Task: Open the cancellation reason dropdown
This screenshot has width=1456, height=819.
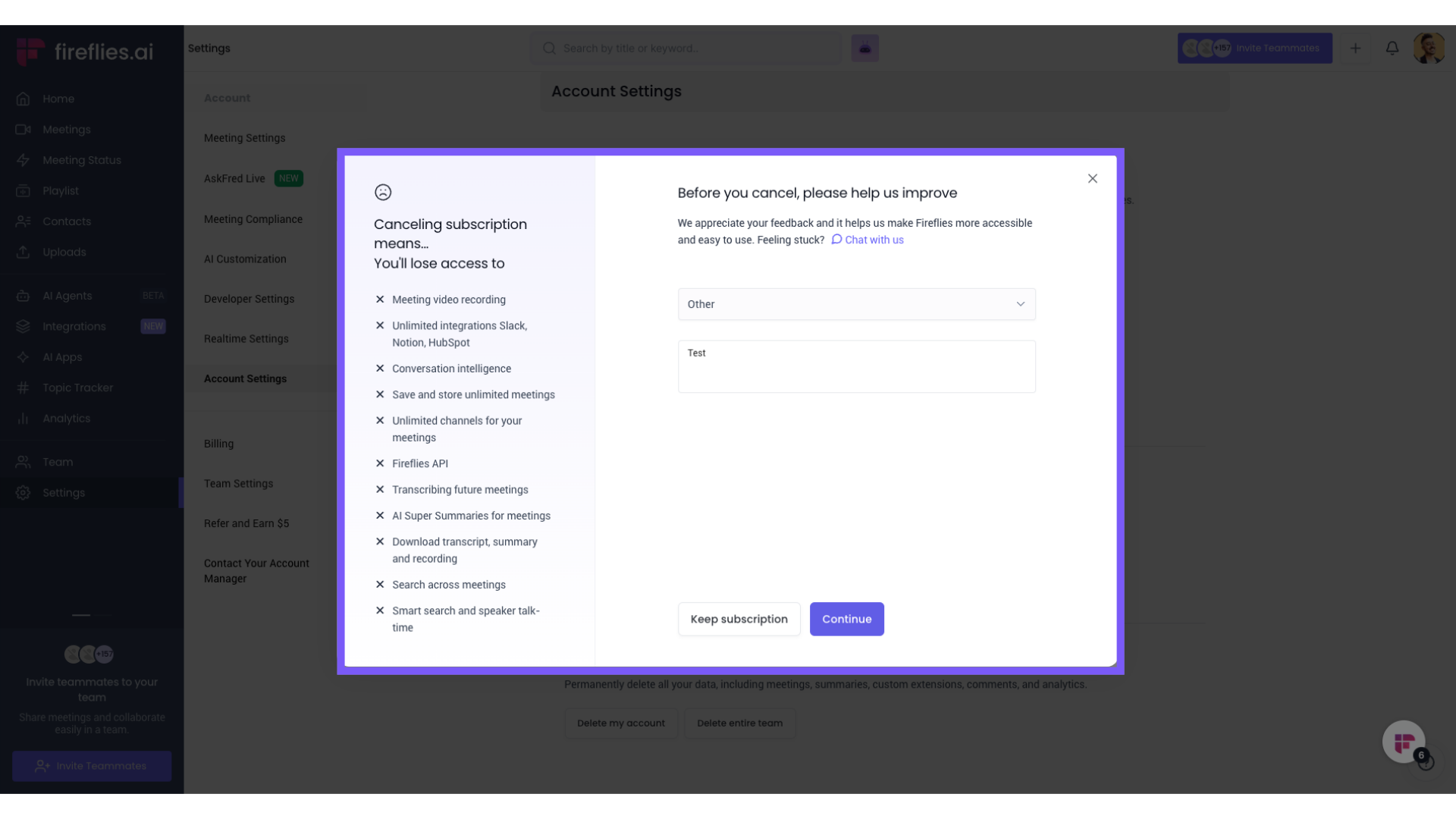Action: [x=856, y=303]
